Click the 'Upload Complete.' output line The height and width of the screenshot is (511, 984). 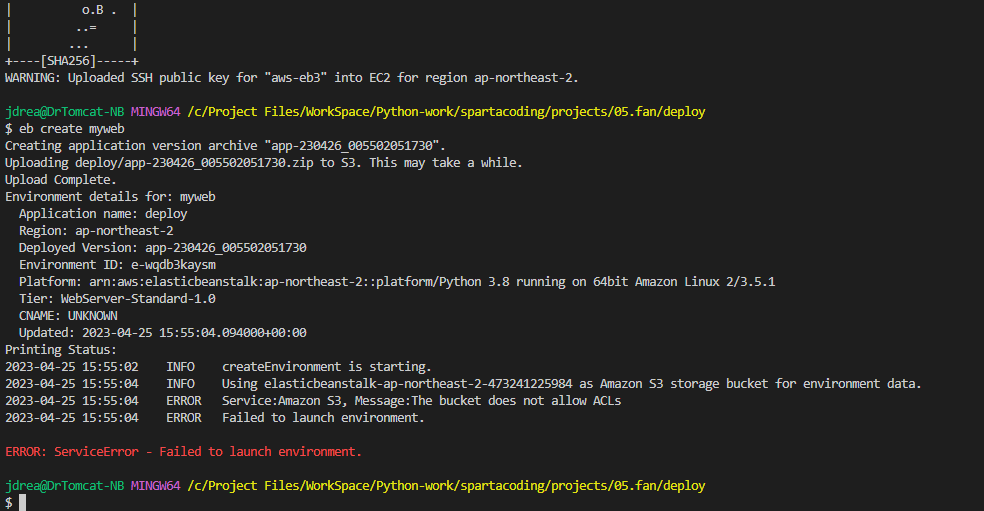pyautogui.click(x=61, y=180)
